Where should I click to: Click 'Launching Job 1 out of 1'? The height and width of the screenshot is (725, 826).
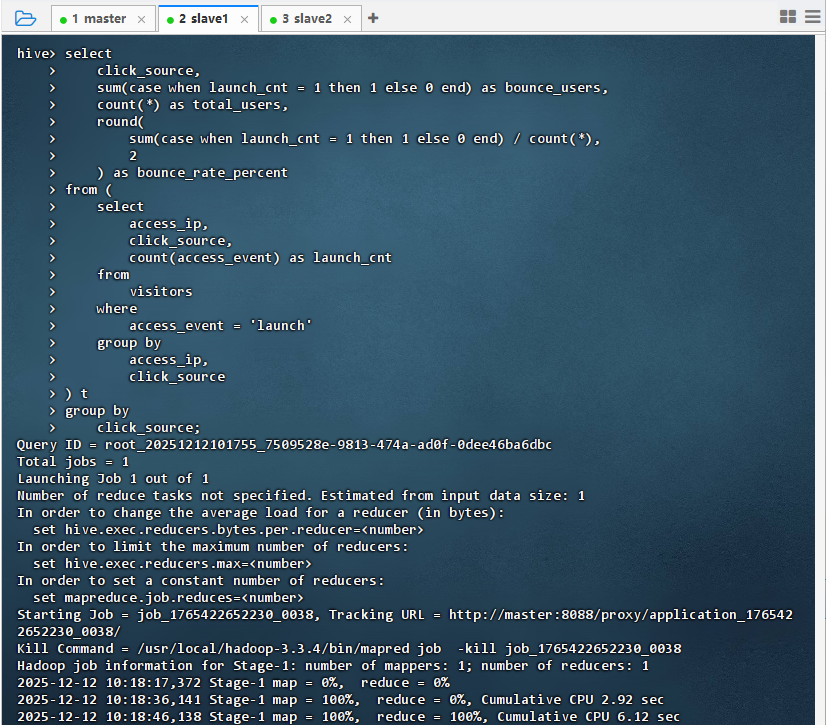tap(113, 479)
